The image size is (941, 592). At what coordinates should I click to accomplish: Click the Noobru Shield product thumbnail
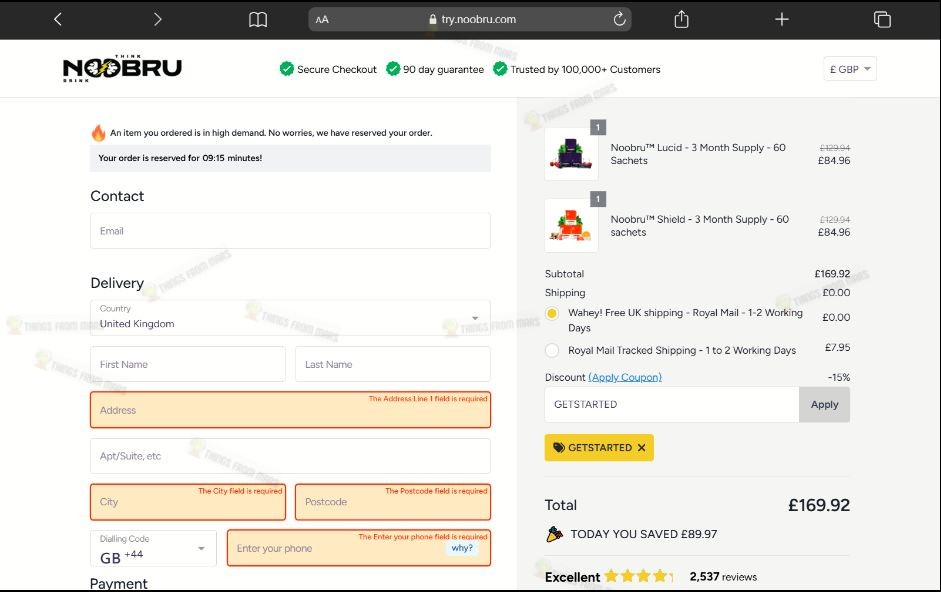tap(571, 225)
